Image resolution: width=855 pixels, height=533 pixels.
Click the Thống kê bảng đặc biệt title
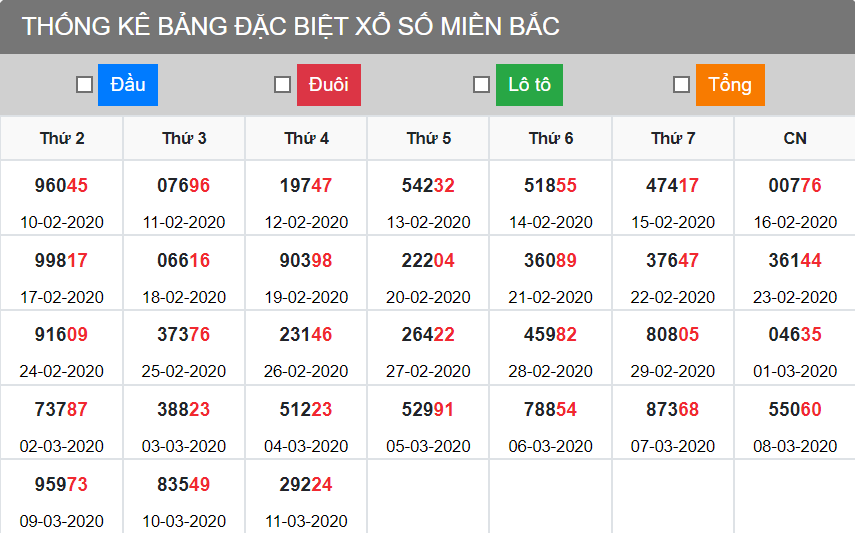291,27
